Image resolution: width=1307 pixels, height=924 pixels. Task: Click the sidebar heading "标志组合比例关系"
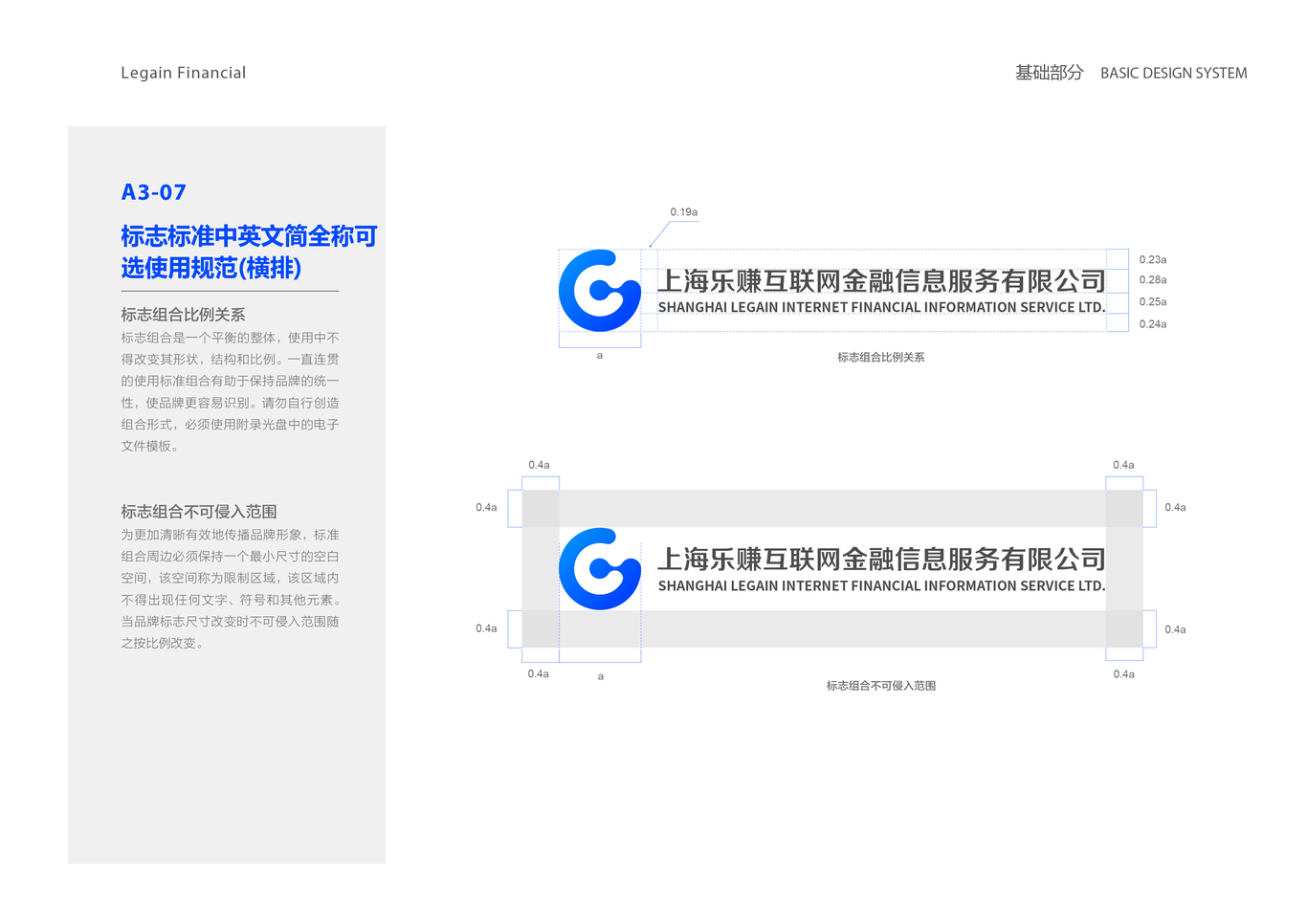pyautogui.click(x=183, y=315)
